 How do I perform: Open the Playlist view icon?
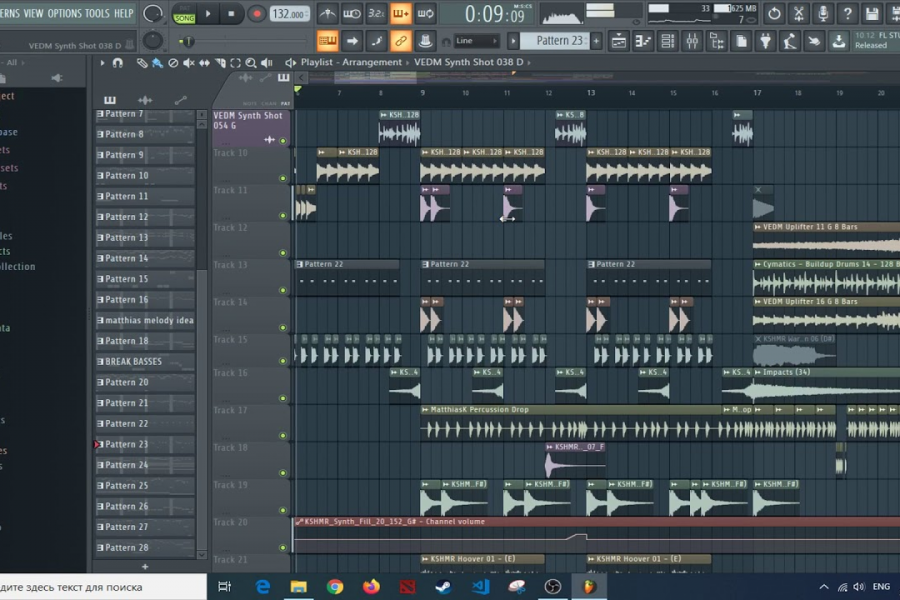point(619,41)
